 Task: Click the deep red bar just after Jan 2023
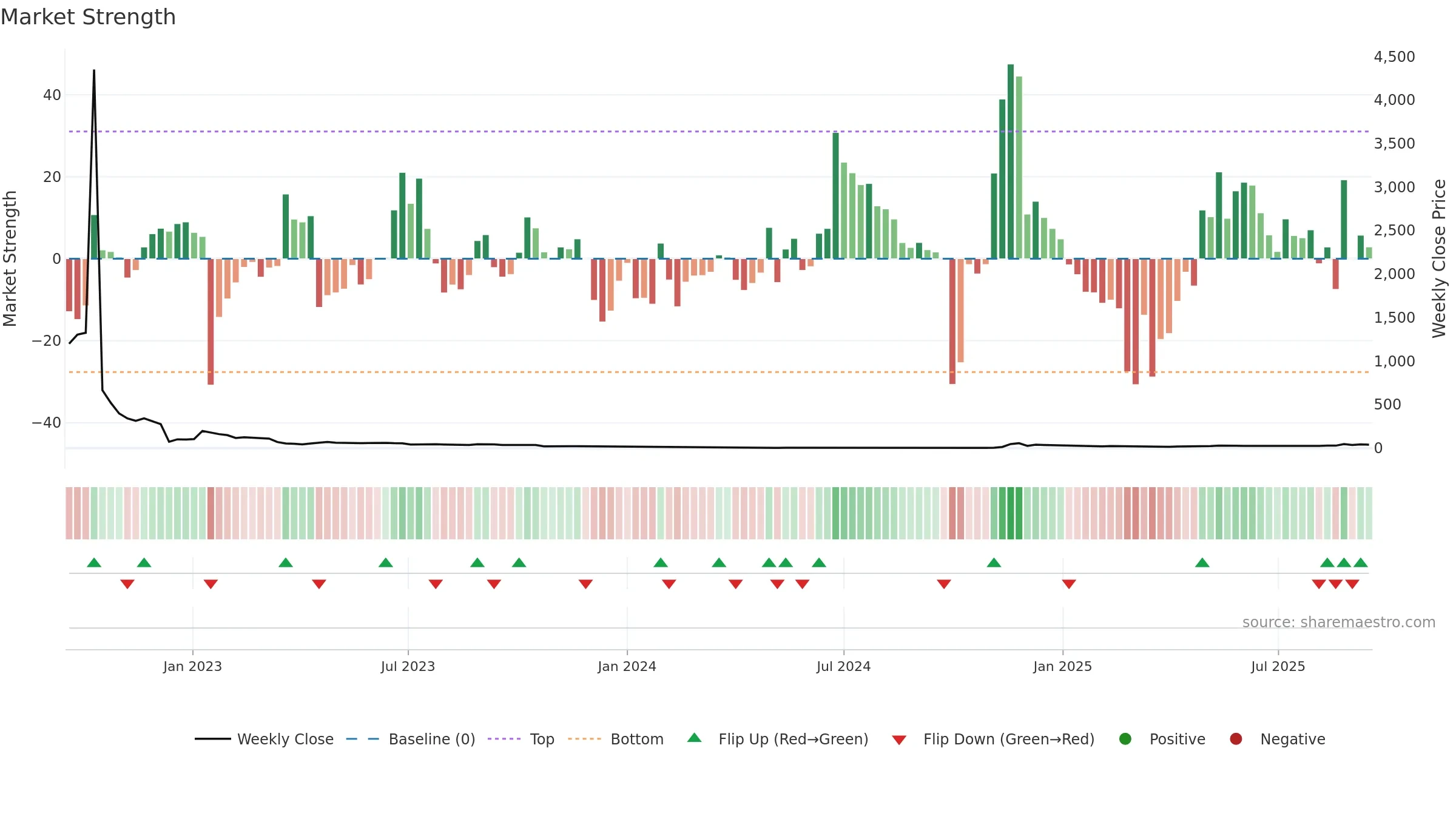coord(211,322)
